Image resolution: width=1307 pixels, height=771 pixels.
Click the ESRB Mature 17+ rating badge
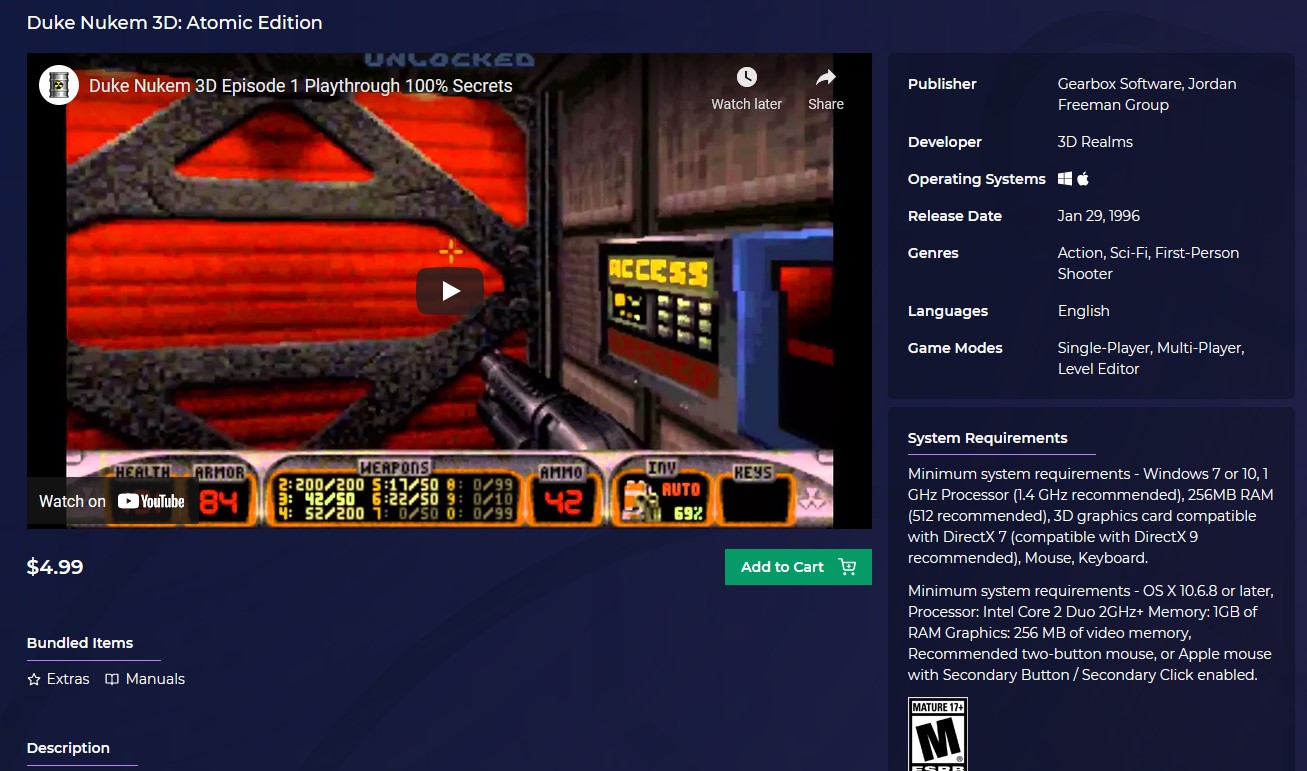pyautogui.click(x=938, y=735)
